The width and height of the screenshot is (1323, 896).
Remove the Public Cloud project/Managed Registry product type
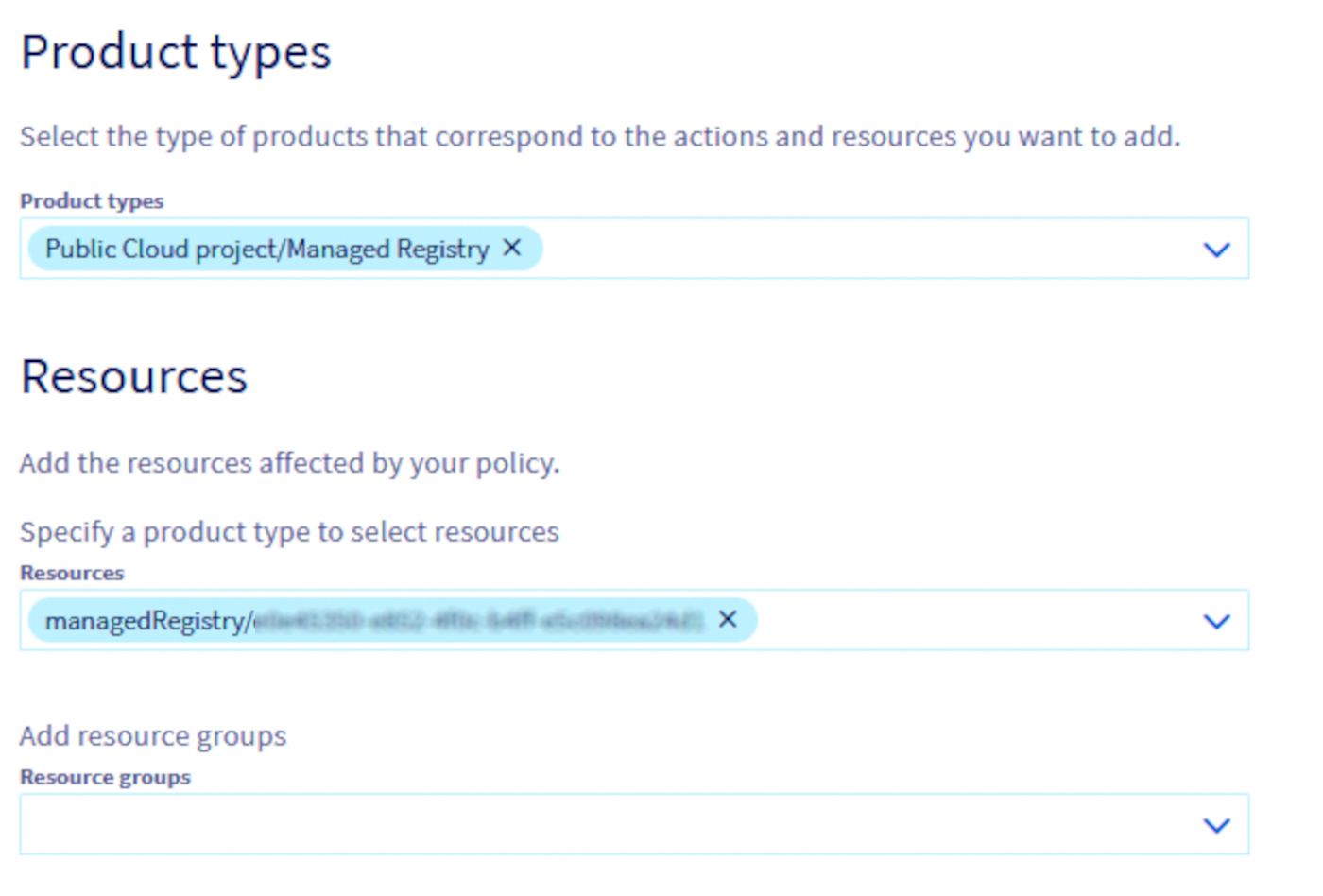click(511, 248)
